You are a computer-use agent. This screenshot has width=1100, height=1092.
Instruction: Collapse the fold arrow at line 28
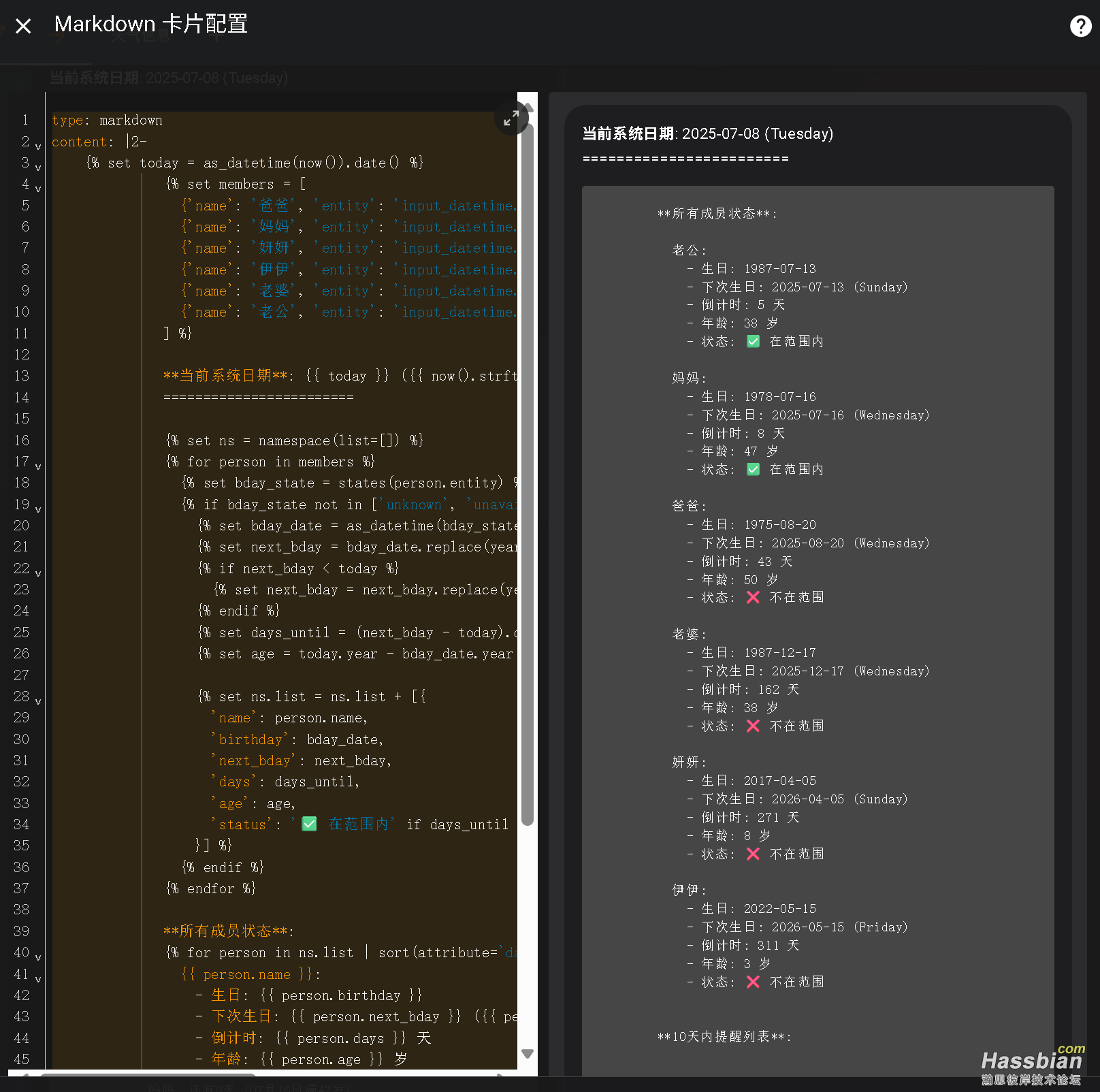pyautogui.click(x=38, y=701)
